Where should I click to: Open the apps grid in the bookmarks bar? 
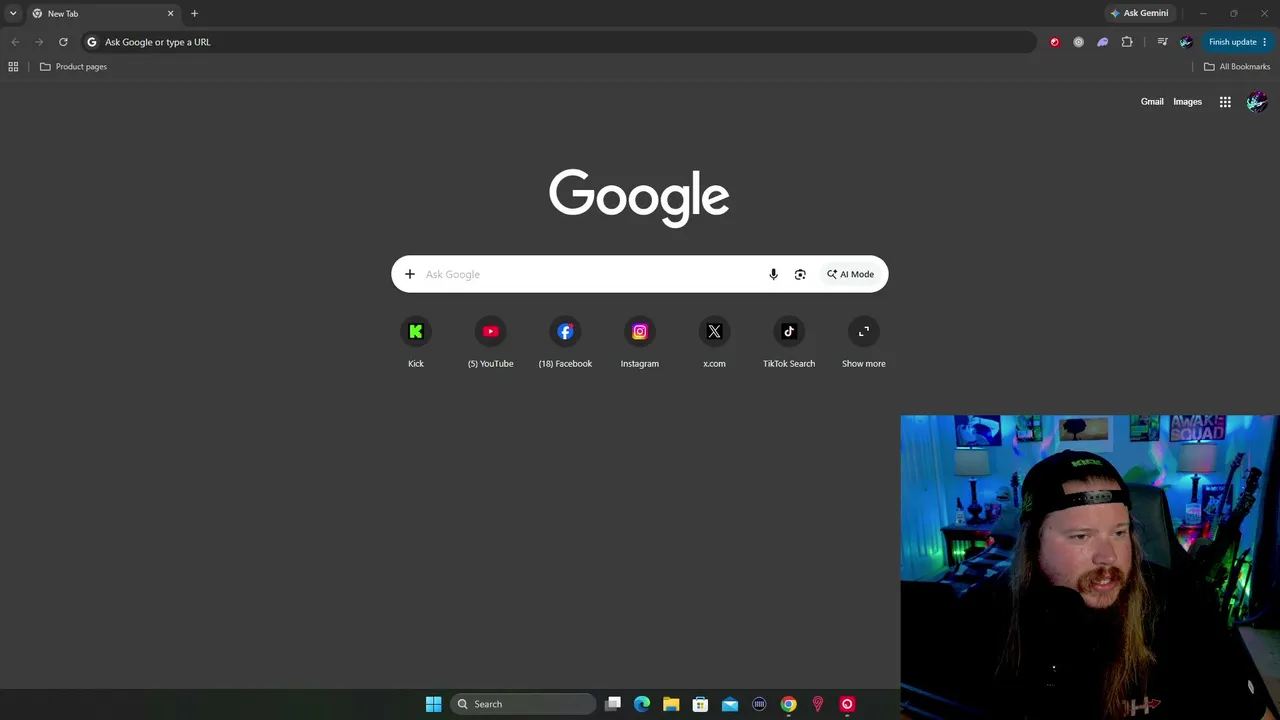(x=13, y=67)
